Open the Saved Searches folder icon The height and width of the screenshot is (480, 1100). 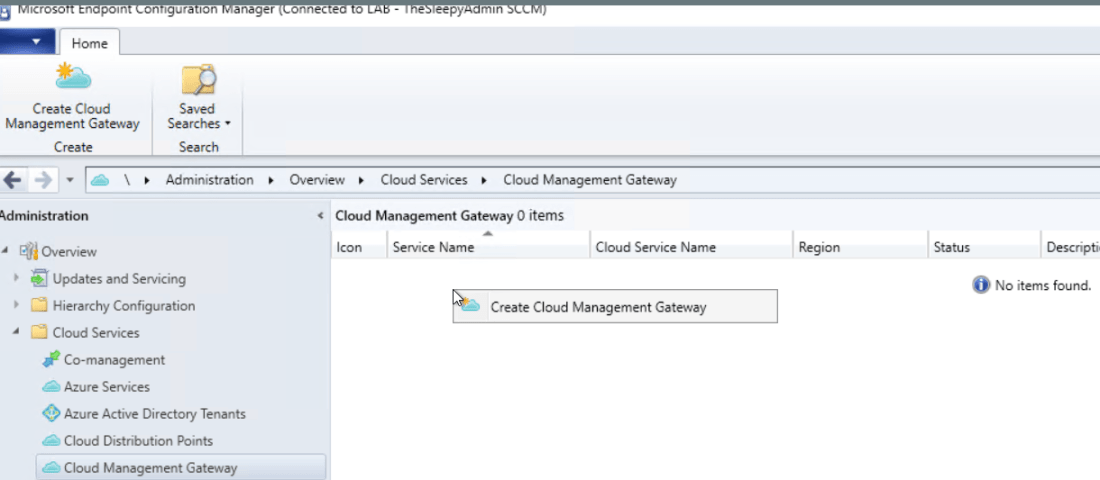(x=198, y=78)
